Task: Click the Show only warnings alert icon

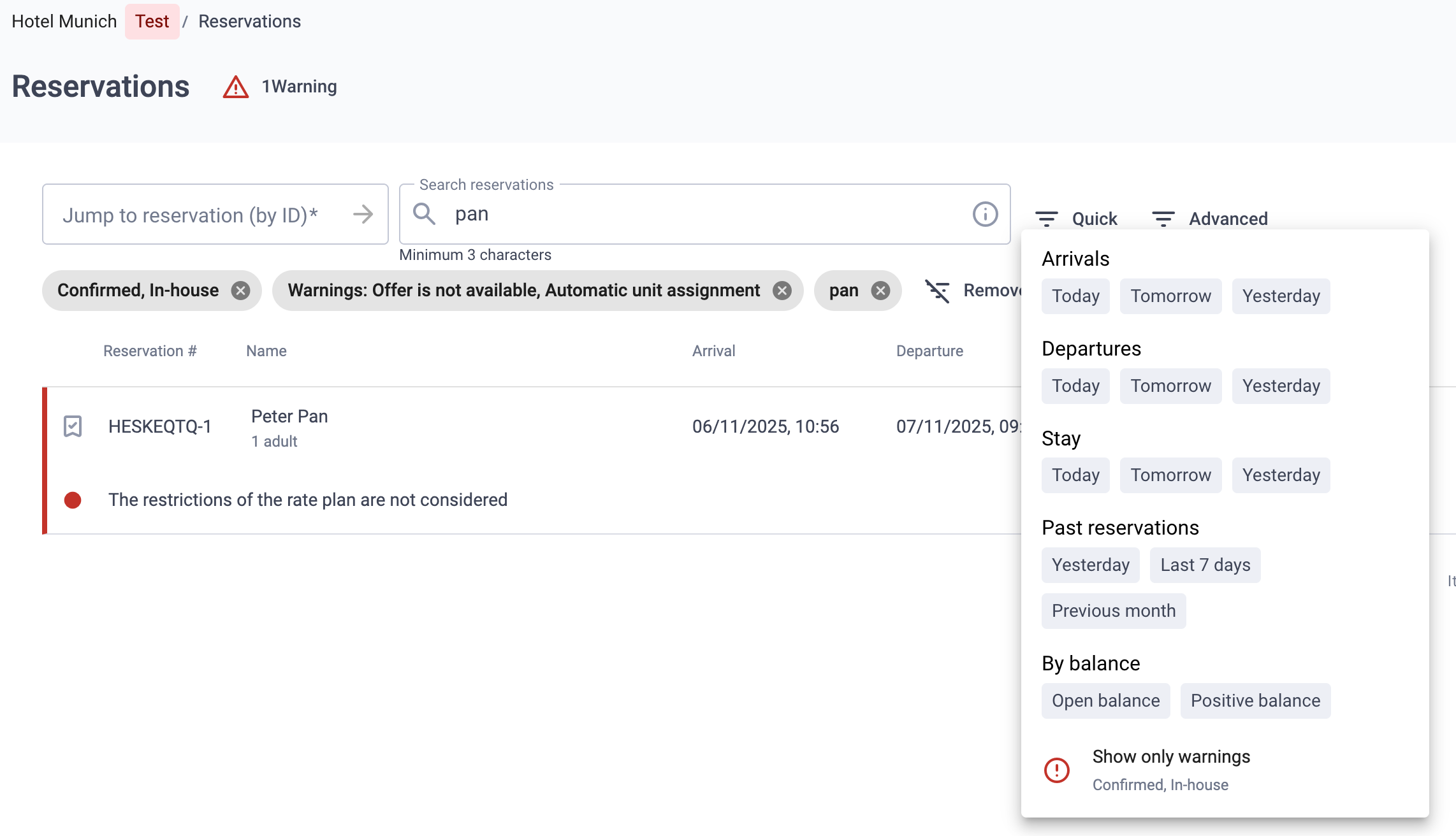Action: pyautogui.click(x=1056, y=770)
